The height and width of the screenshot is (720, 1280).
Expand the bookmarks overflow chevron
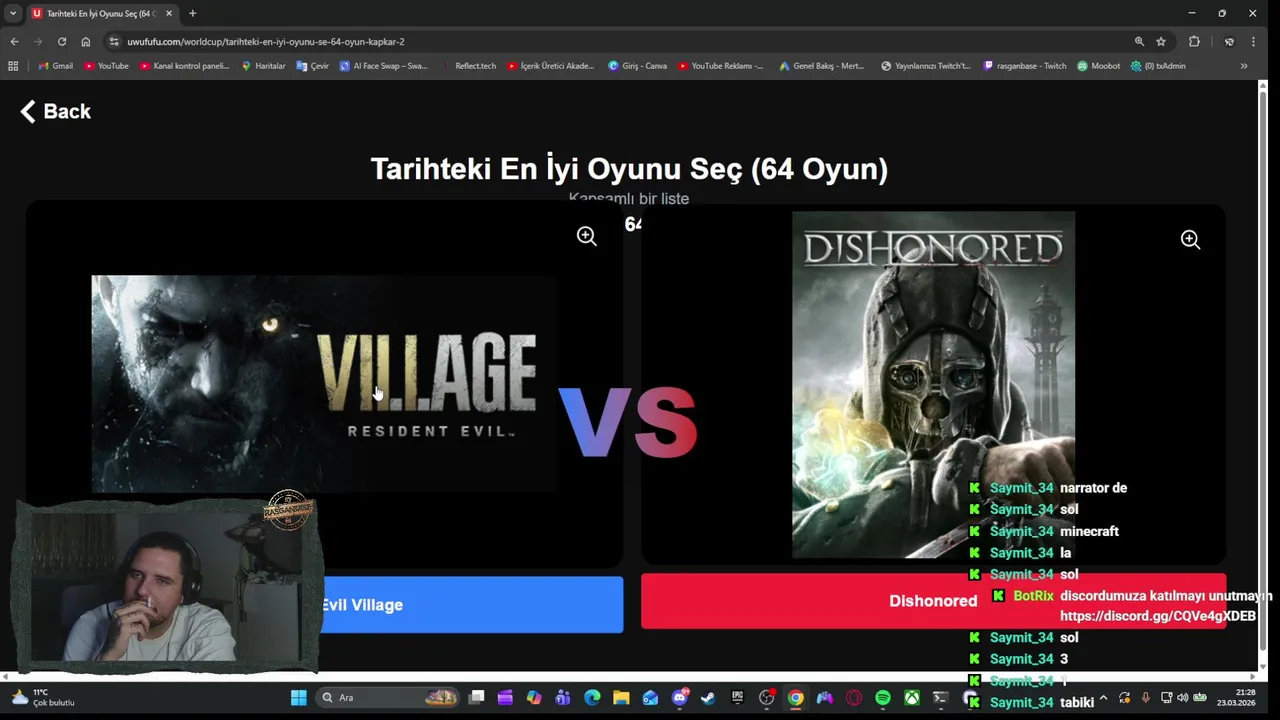click(x=1244, y=66)
